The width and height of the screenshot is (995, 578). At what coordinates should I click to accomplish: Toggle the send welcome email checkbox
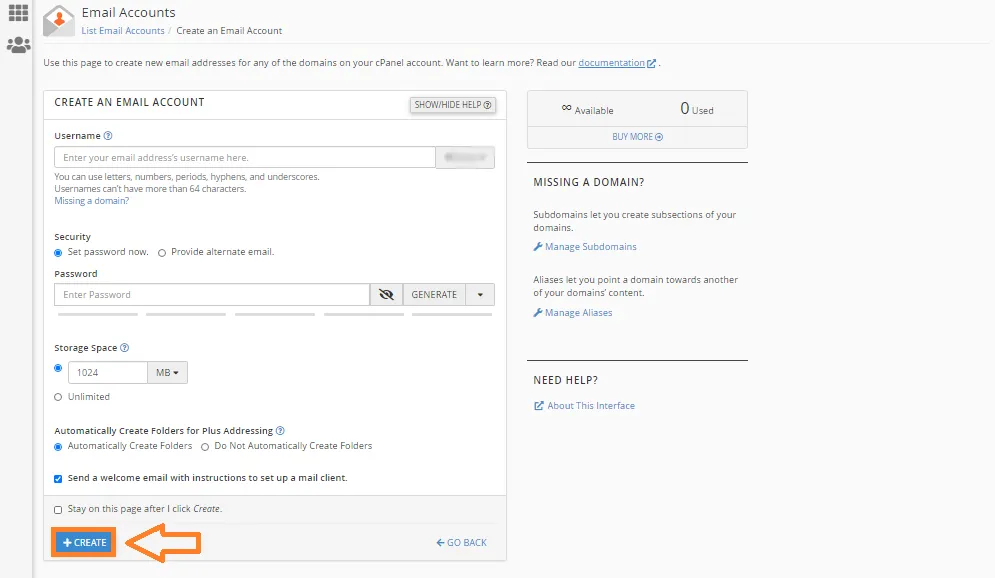58,478
